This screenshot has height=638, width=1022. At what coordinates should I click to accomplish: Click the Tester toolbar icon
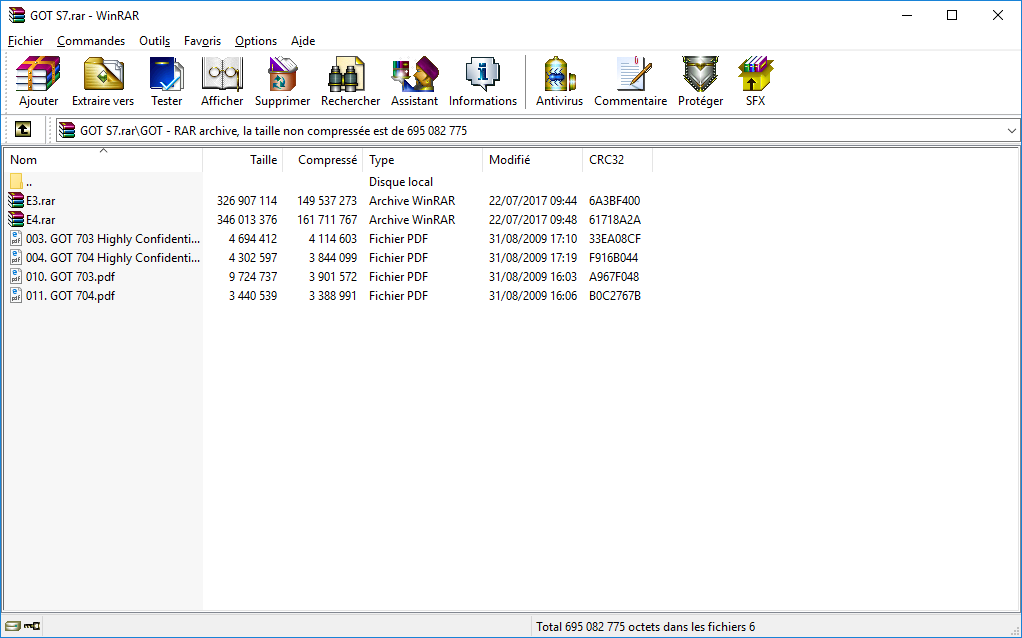pos(166,74)
